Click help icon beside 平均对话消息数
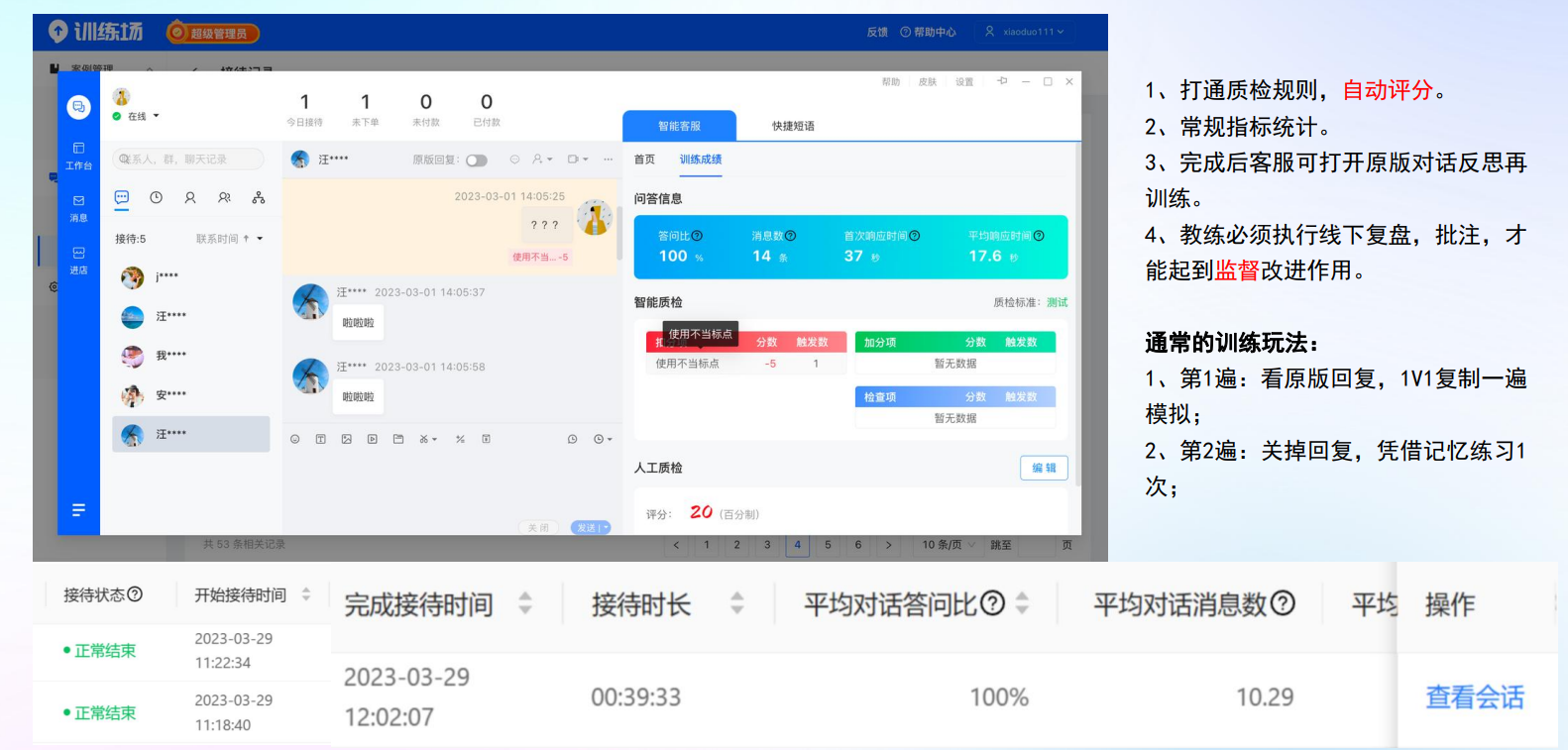Viewport: 1568px width, 750px height. tap(1283, 602)
